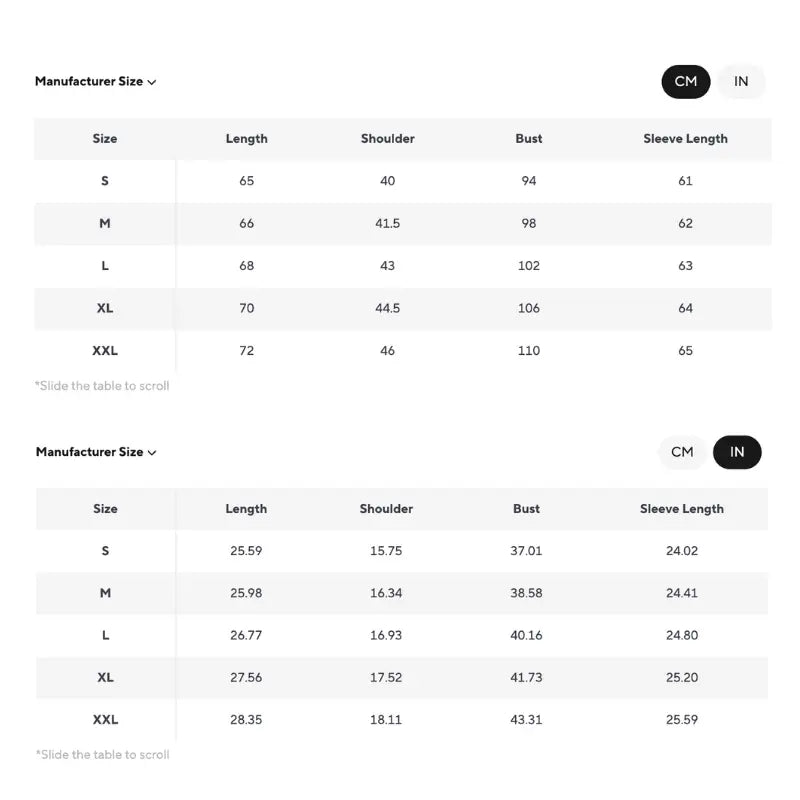
Task: Select the XL row in centimeter table
Action: 403,308
